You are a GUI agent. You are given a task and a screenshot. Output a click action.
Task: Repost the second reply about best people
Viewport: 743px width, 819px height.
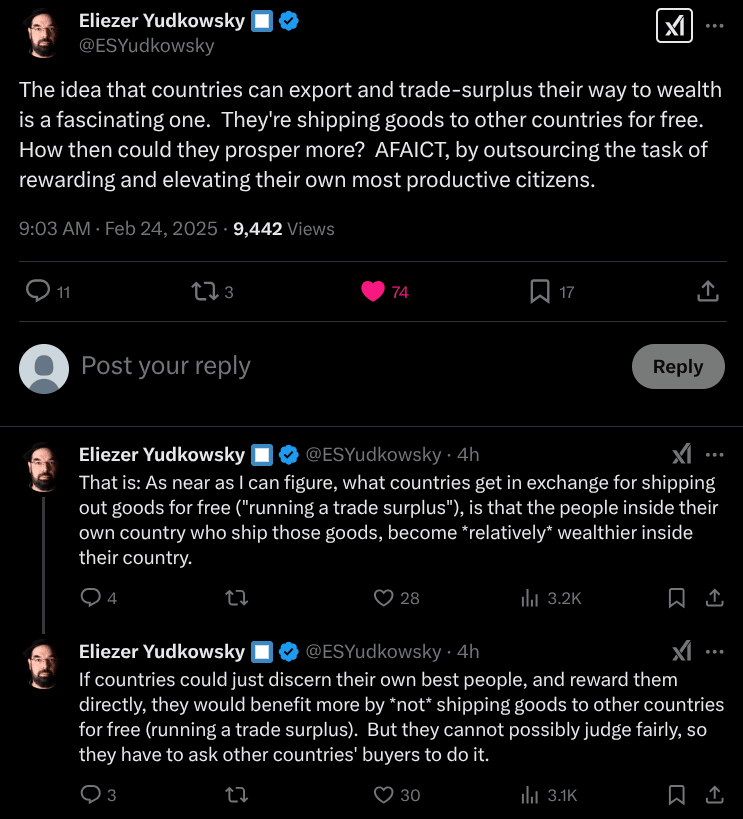click(x=237, y=795)
